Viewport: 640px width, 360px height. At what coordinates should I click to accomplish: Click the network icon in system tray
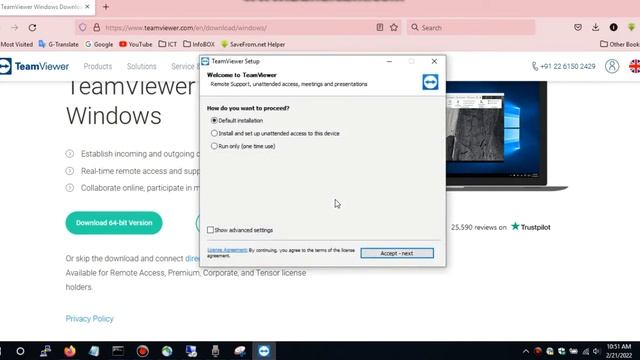[586, 351]
